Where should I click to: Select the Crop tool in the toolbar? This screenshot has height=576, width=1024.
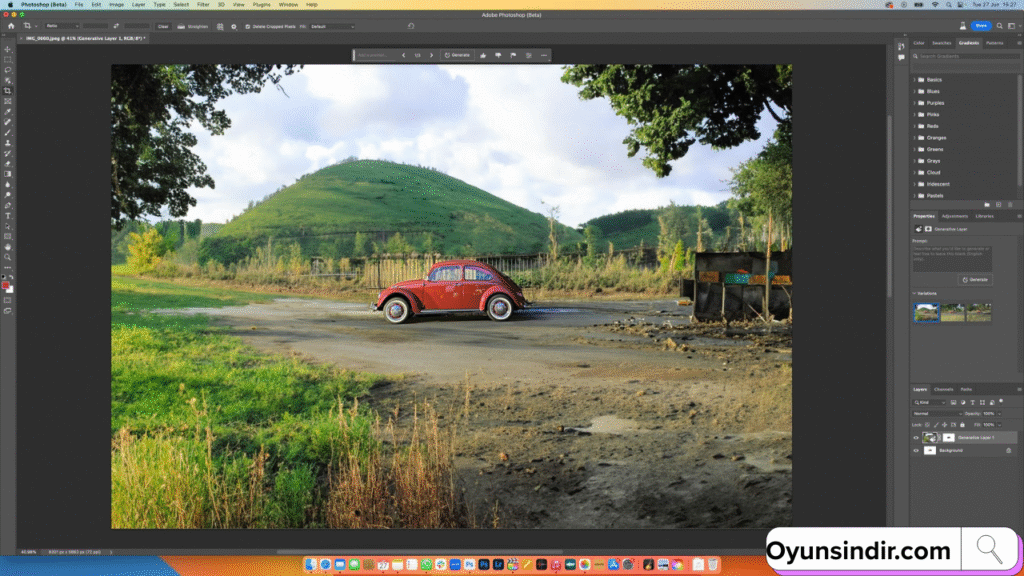click(x=8, y=91)
